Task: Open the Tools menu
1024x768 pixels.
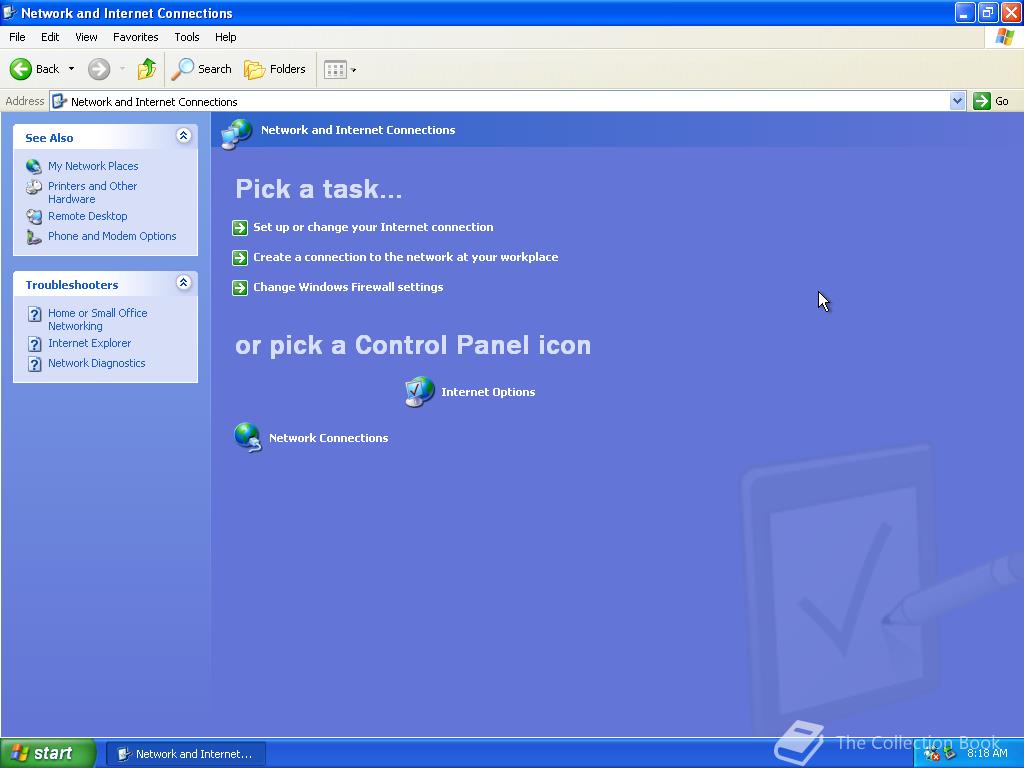Action: coord(186,37)
